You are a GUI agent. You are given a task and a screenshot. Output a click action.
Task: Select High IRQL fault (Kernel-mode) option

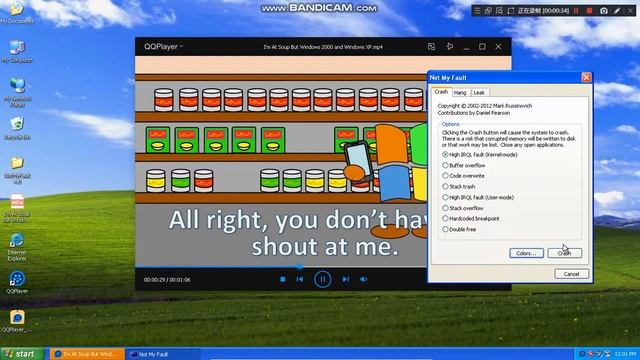point(445,155)
